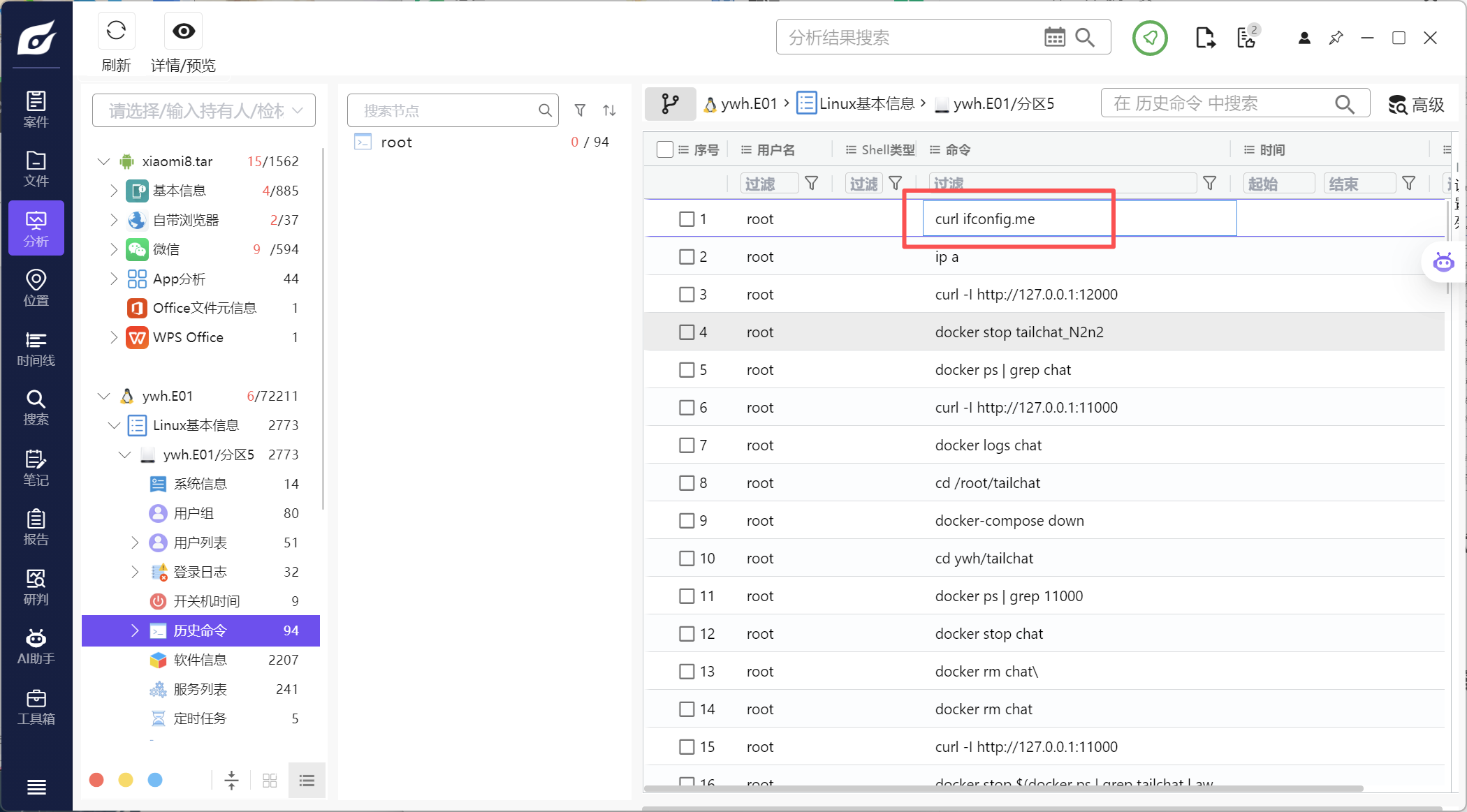
Task: Check the checkbox for row 1
Action: pos(687,219)
